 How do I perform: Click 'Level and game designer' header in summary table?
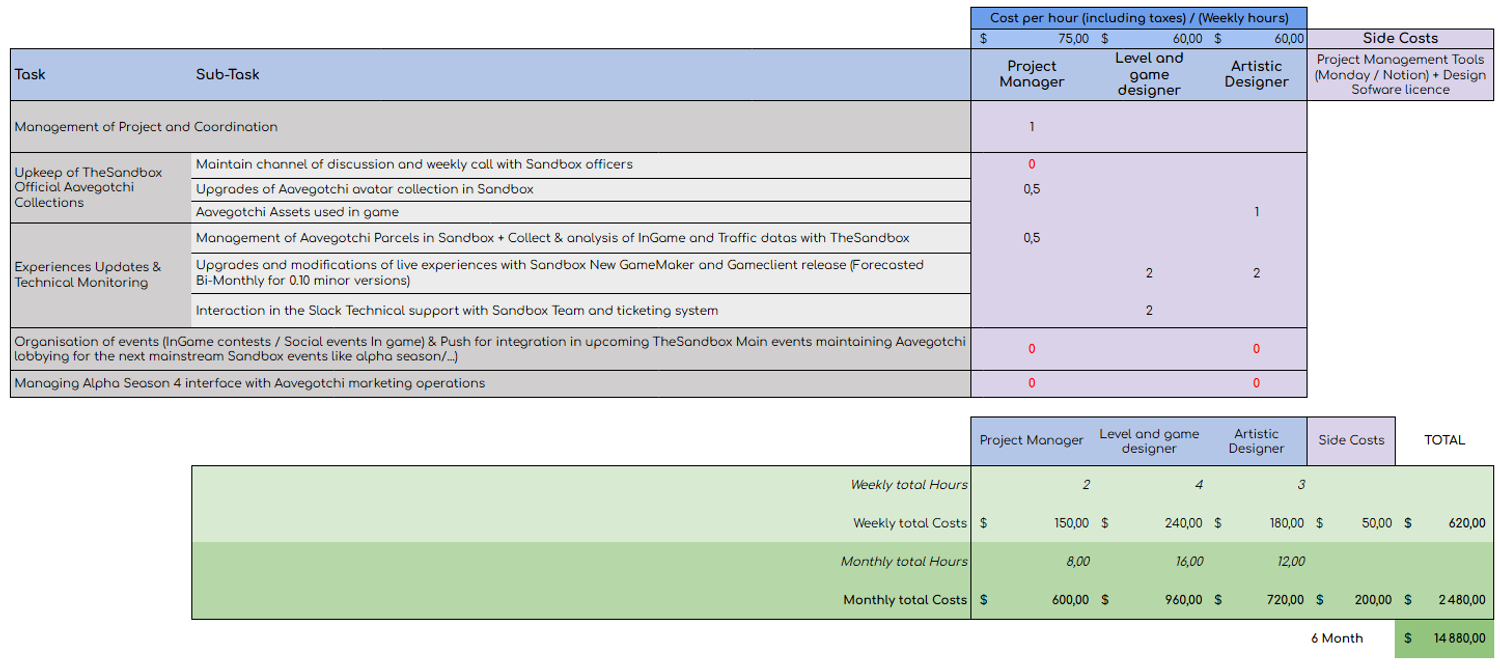pyautogui.click(x=1149, y=440)
